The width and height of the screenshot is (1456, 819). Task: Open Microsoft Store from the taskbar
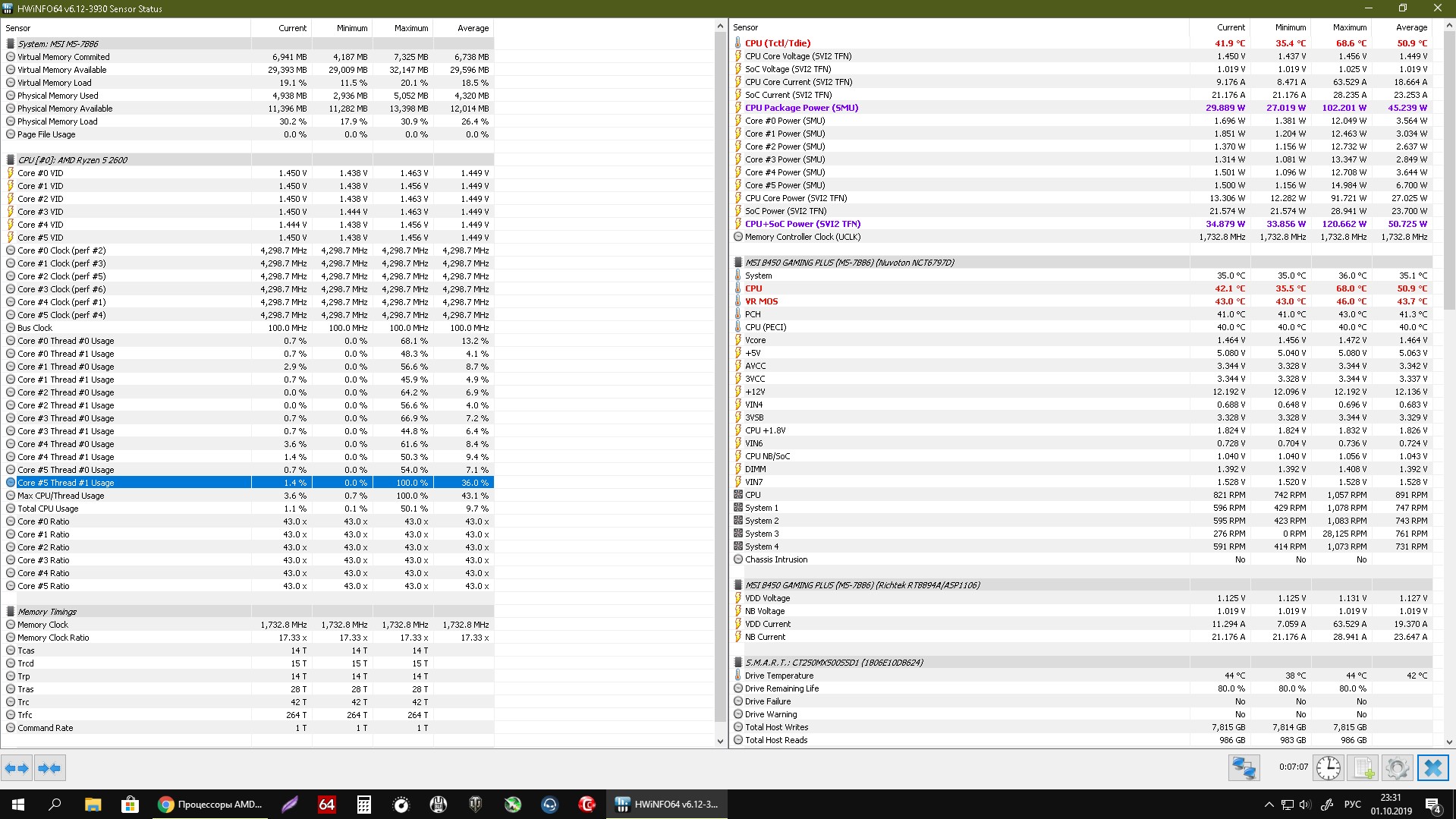coord(130,805)
